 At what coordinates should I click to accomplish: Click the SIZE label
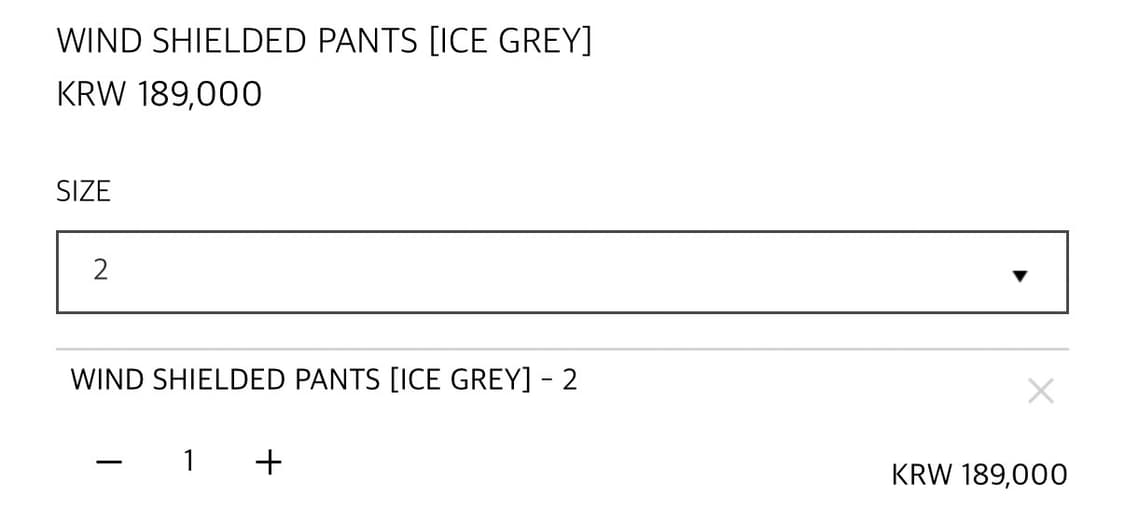[x=83, y=191]
